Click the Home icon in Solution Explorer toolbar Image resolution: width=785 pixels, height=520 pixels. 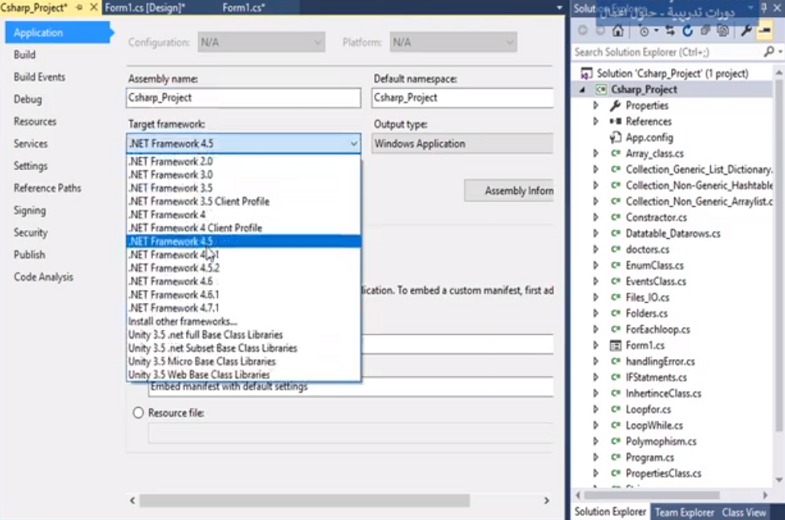618,31
